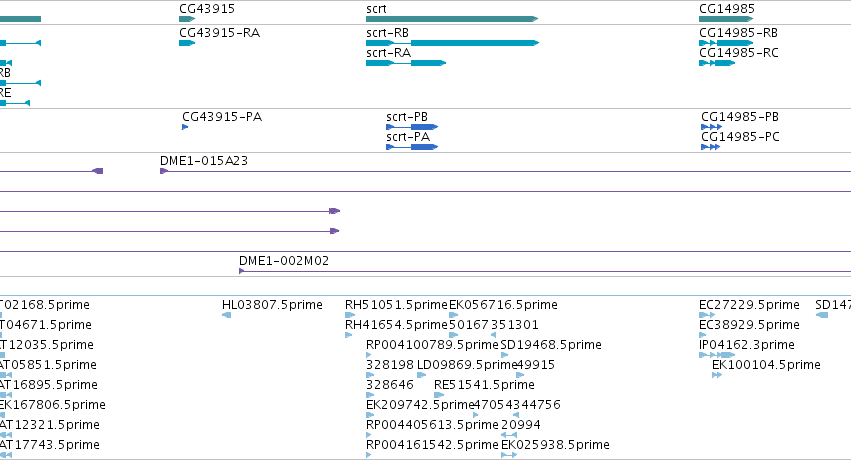Open the AT17743.5prime EST label
The width and height of the screenshot is (851, 460).
(x=50, y=445)
